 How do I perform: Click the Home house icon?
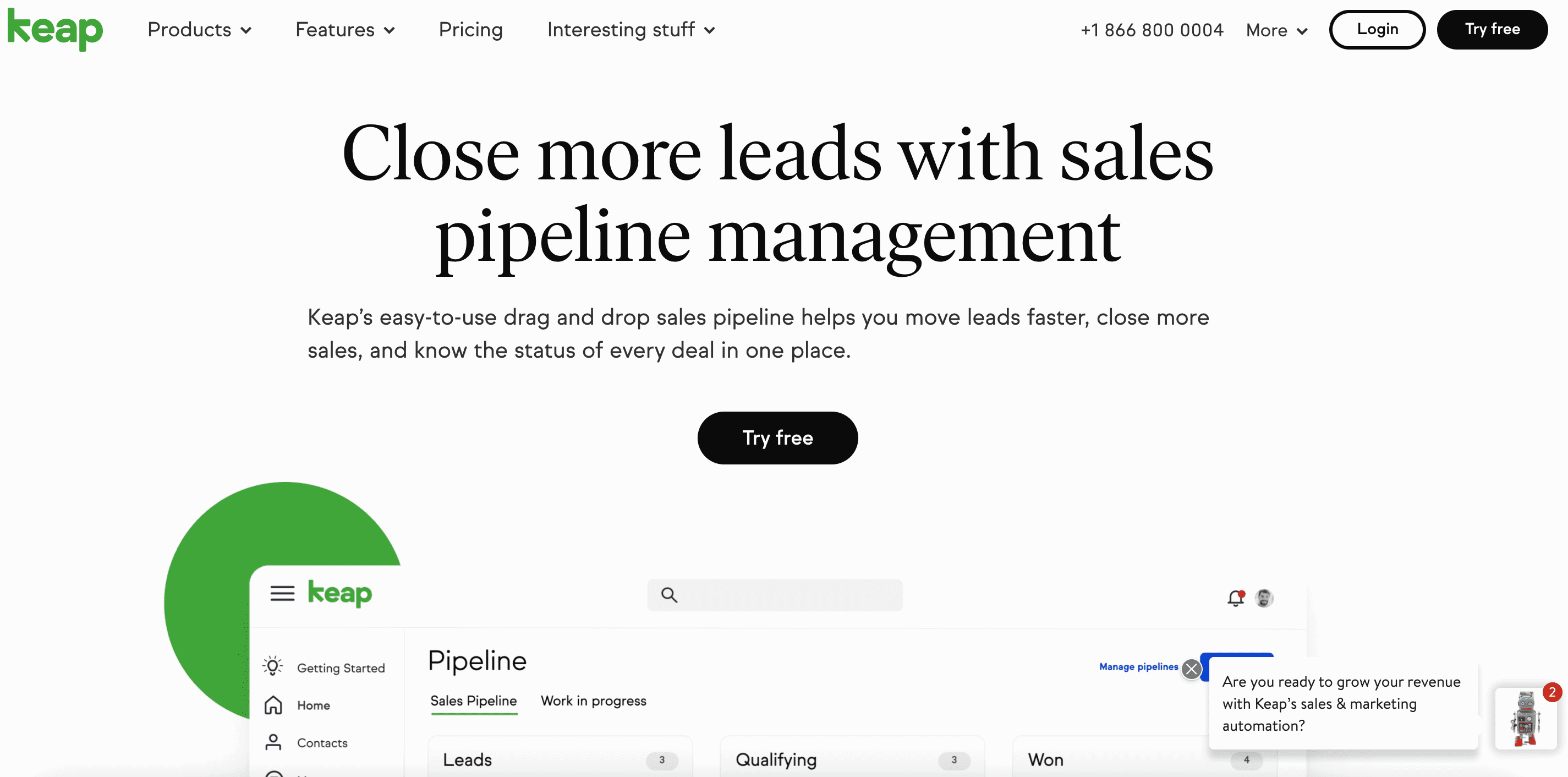click(x=273, y=705)
